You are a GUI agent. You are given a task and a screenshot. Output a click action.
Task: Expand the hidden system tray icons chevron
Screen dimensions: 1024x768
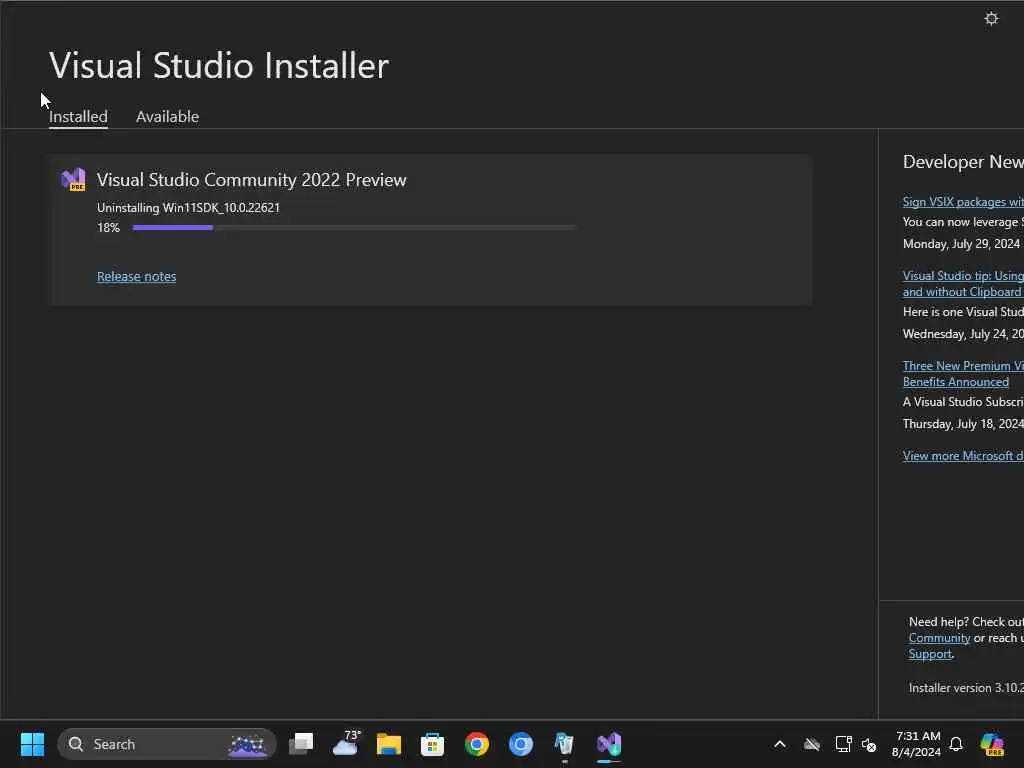[x=780, y=744]
